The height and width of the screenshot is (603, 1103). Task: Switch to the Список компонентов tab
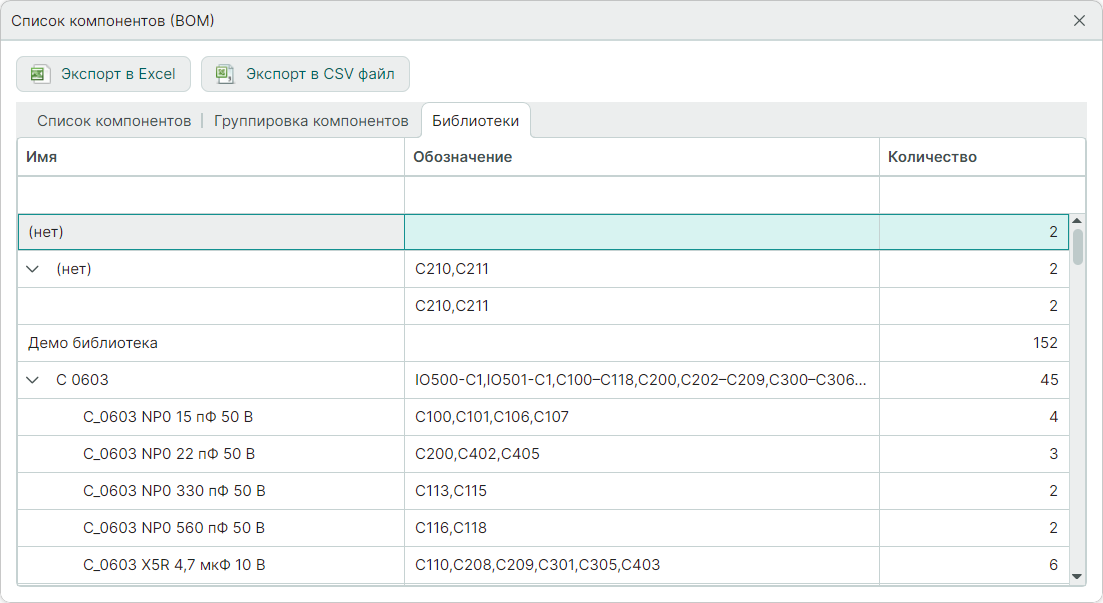114,121
